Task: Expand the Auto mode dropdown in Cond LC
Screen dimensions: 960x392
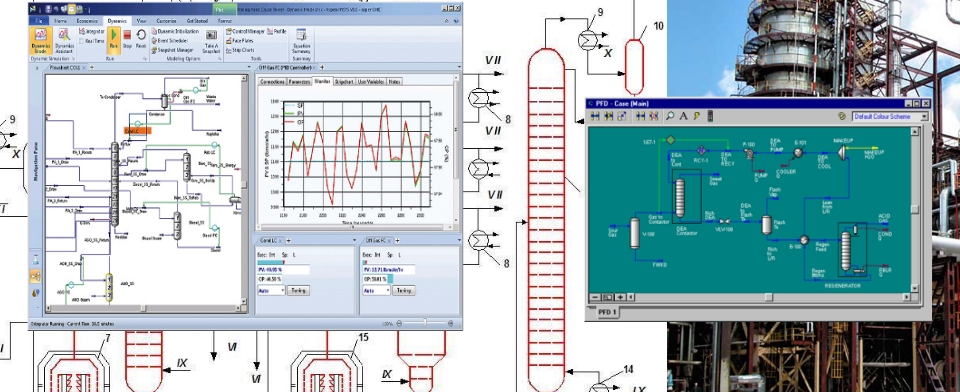Action: (x=271, y=290)
